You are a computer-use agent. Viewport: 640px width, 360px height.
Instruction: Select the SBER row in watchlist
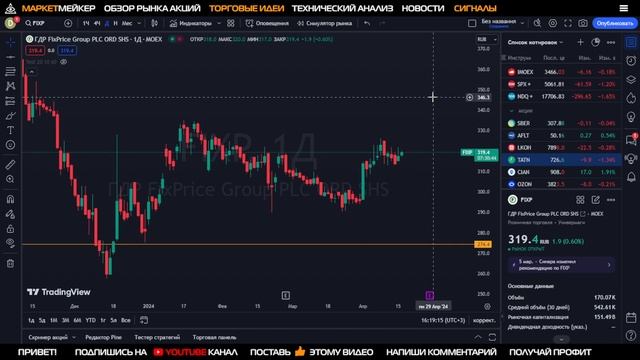point(562,123)
